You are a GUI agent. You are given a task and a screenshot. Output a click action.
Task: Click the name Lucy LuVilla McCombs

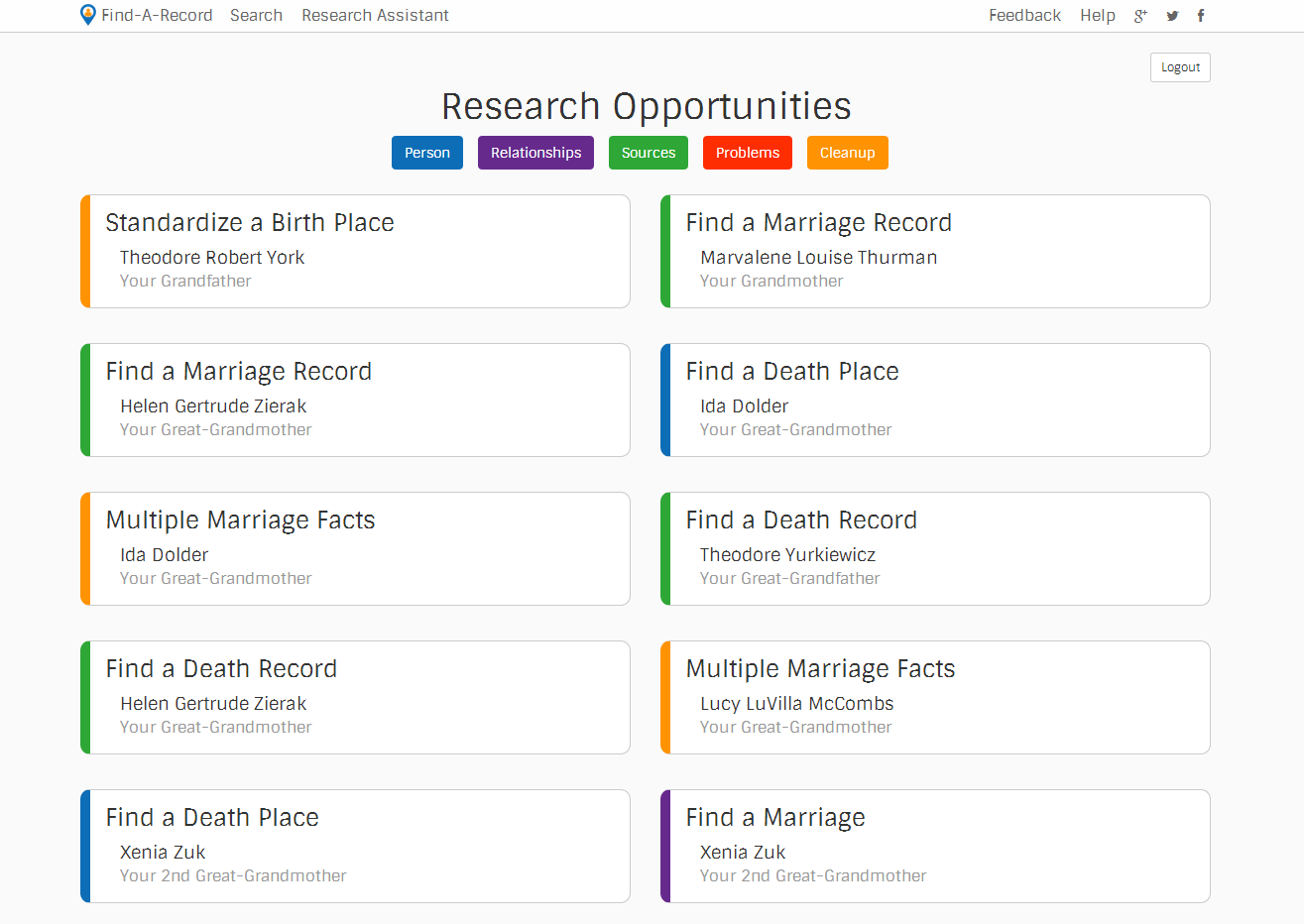pos(796,703)
